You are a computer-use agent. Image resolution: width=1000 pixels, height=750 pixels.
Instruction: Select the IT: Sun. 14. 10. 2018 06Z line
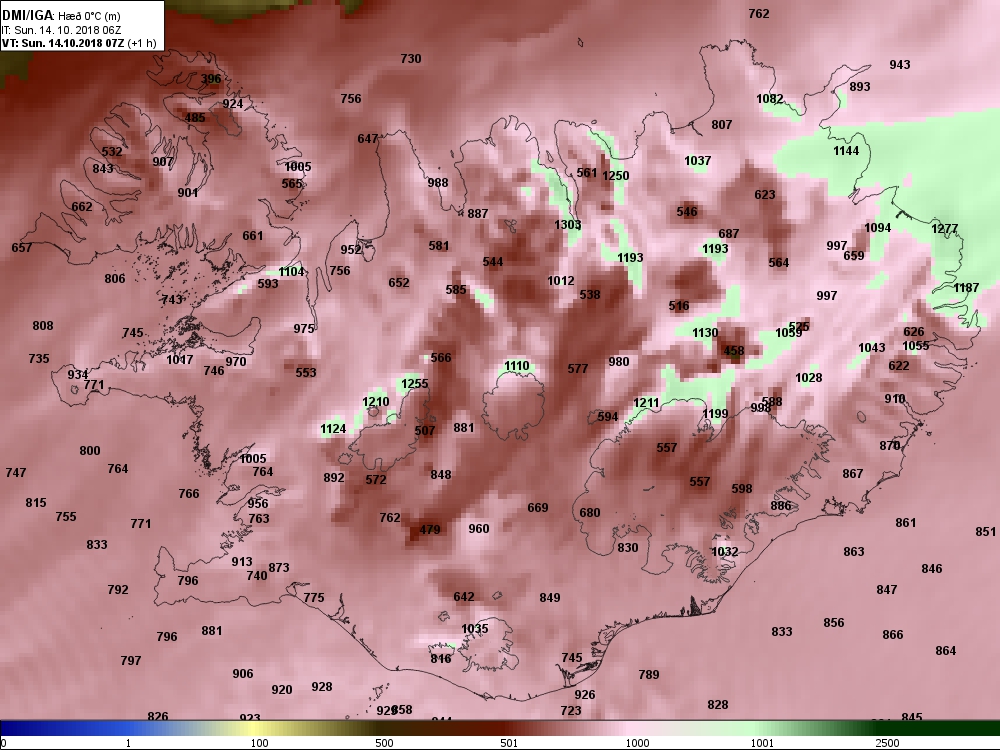pyautogui.click(x=61, y=30)
